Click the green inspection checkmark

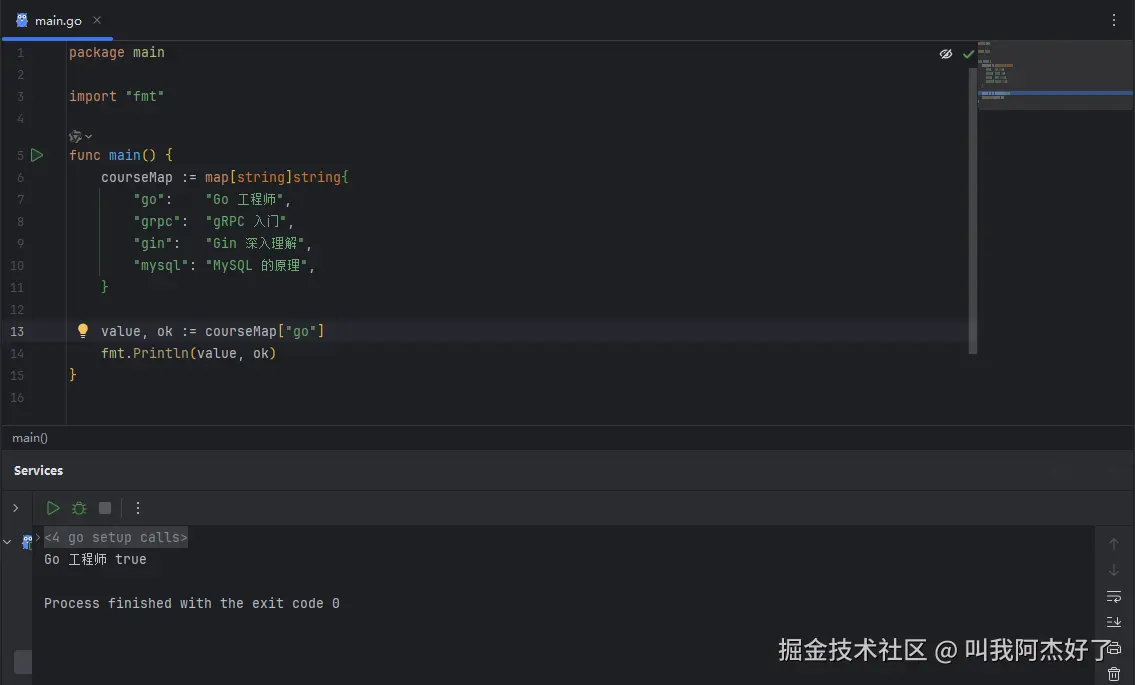pyautogui.click(x=968, y=54)
